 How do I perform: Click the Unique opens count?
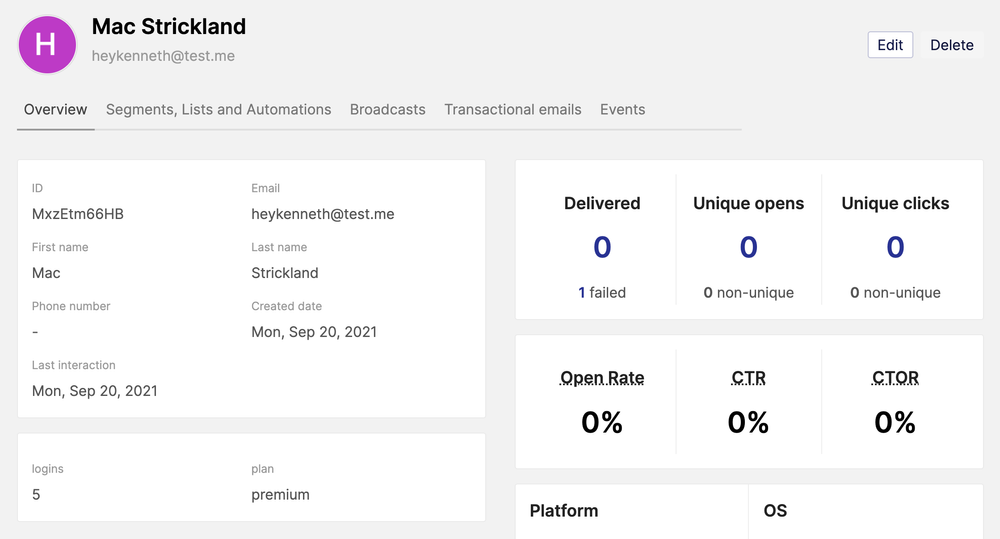(x=749, y=247)
